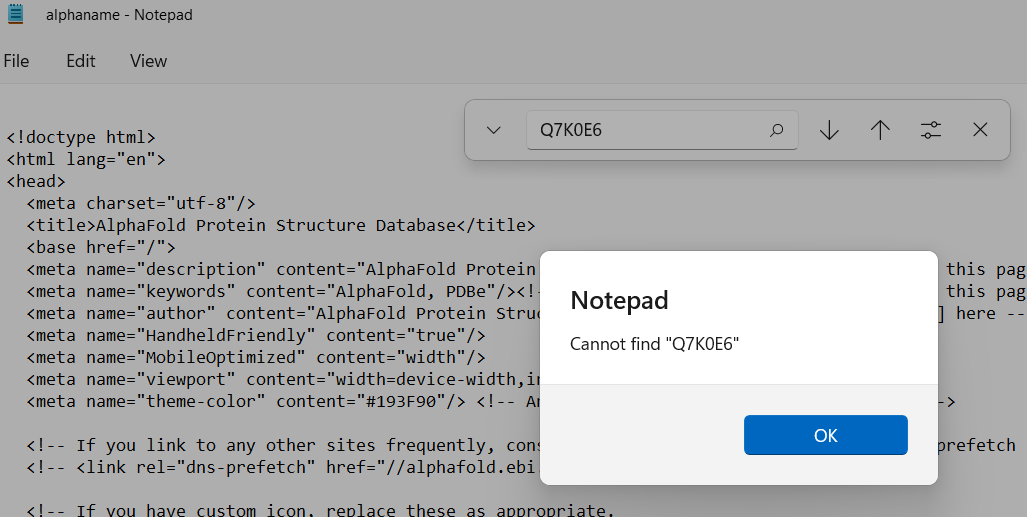
Task: Click the base href line
Action: [100, 247]
